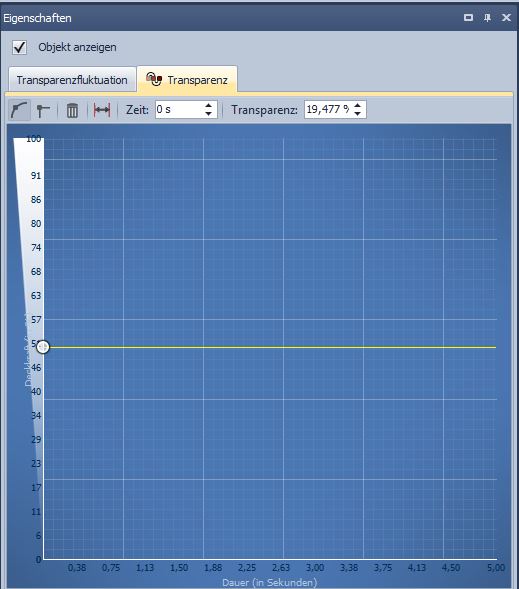Screen dimensions: 519x589
Task: Click into the Transparenz percent field
Action: (327, 109)
